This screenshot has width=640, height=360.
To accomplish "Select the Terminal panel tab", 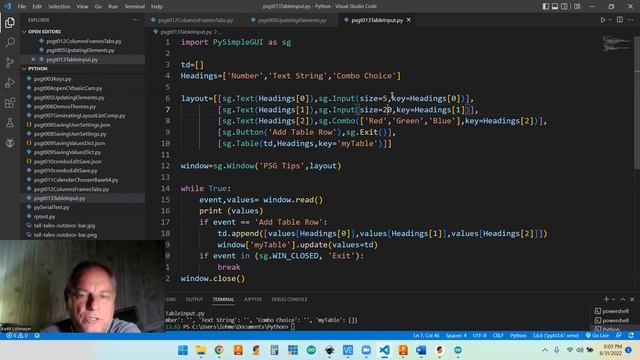I will (x=223, y=299).
